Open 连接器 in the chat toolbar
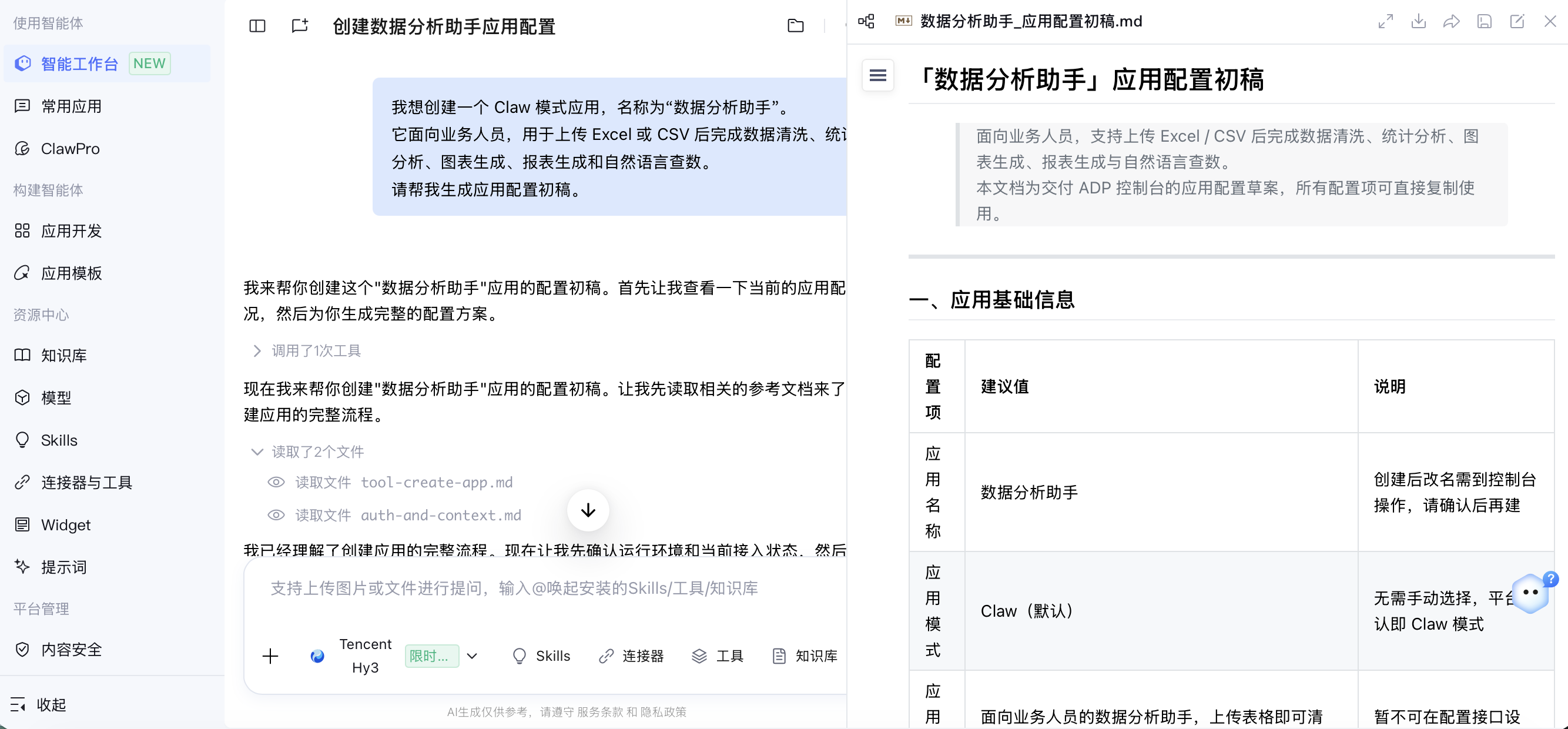Viewport: 1568px width, 729px height. click(x=631, y=656)
